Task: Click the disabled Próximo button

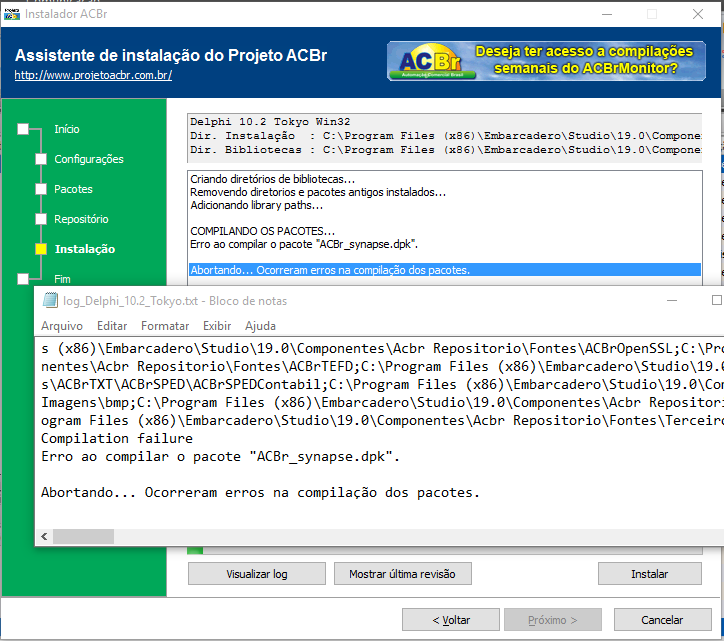Action: click(553, 620)
